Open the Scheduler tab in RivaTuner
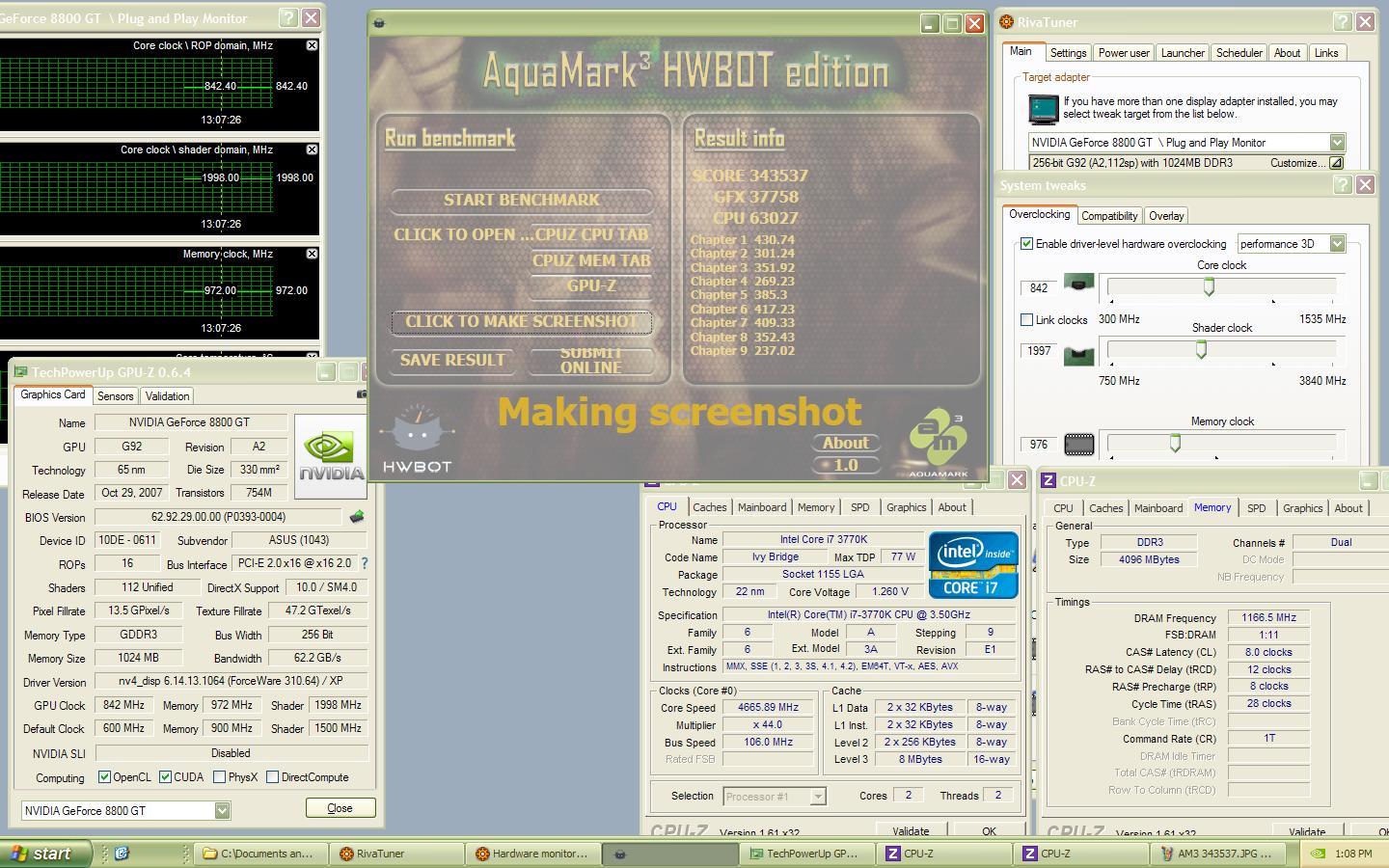Viewport: 1389px width, 868px height. 1239,53
